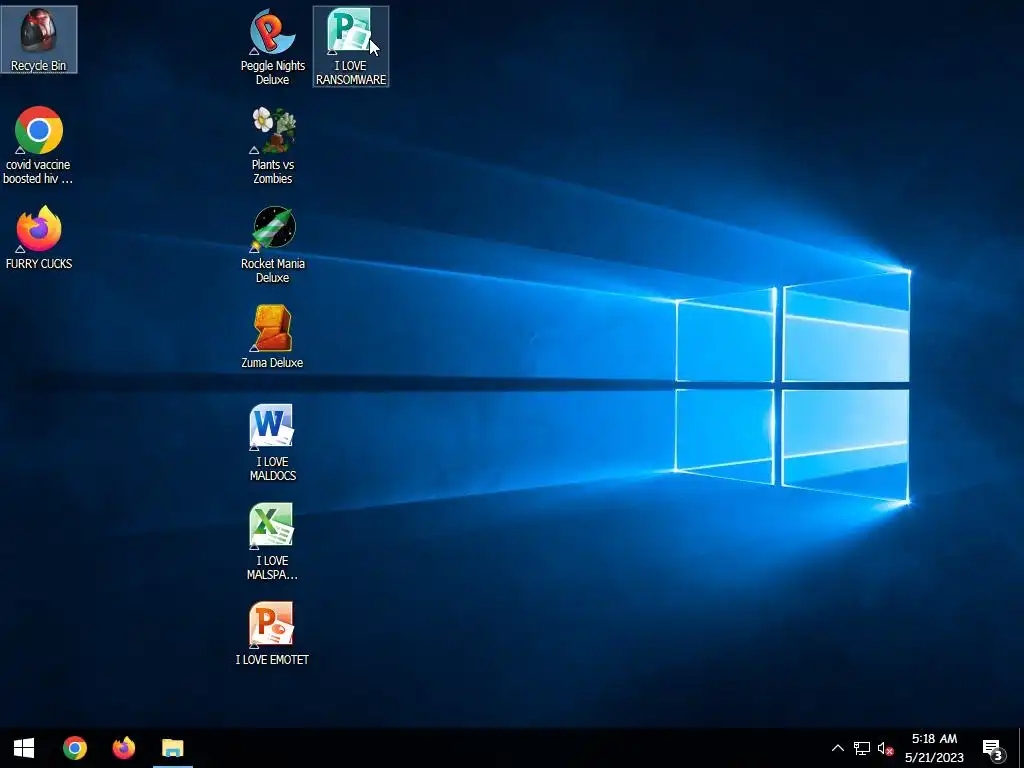This screenshot has height=768, width=1024.
Task: Select the Peggle Nights Deluxe shortcut
Action: [x=272, y=46]
